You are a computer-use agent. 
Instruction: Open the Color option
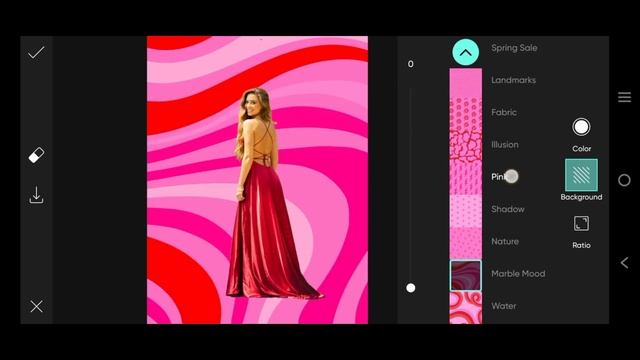click(581, 134)
